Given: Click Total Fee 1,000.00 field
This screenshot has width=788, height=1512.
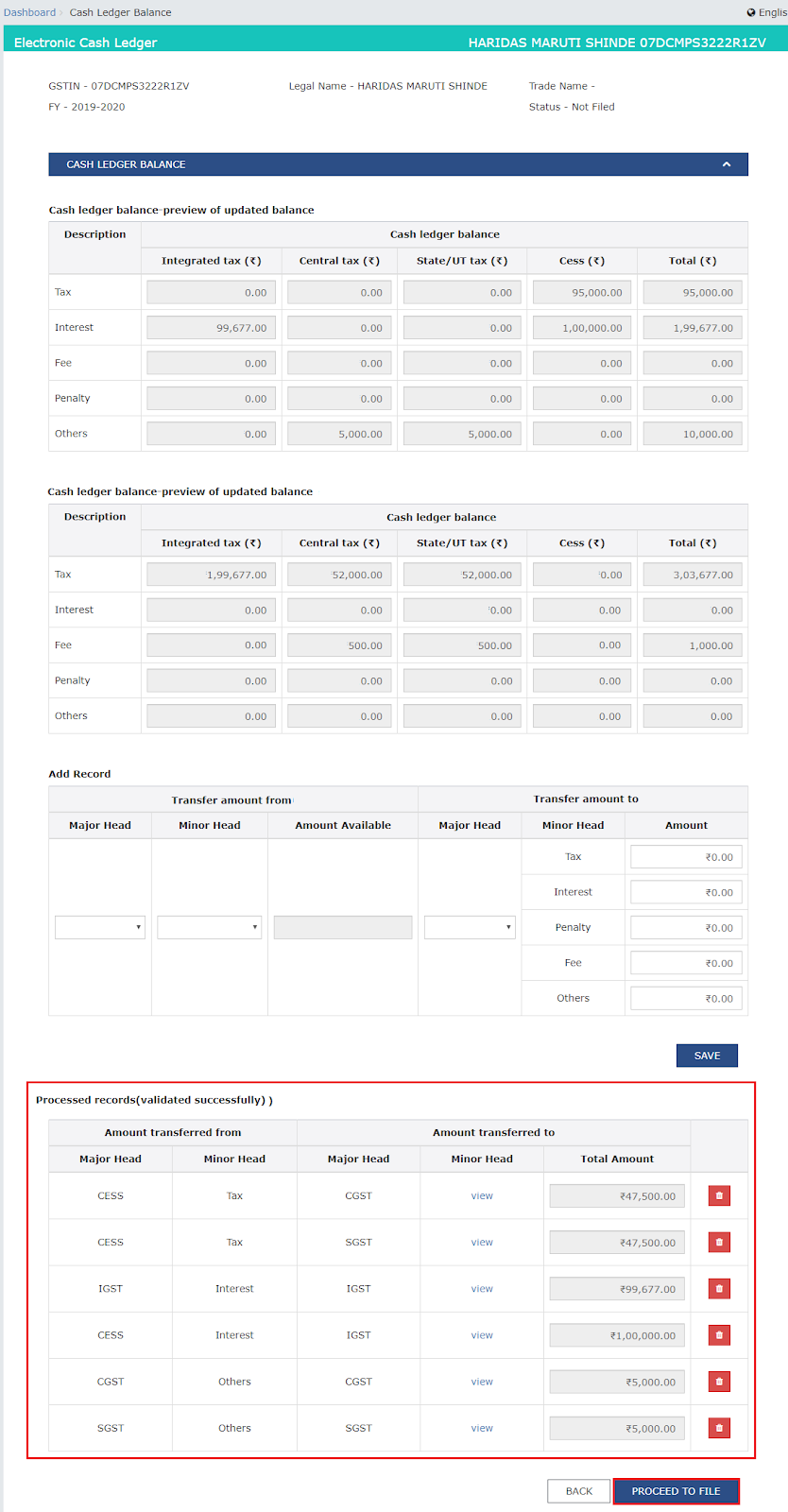Looking at the screenshot, I should (693, 645).
